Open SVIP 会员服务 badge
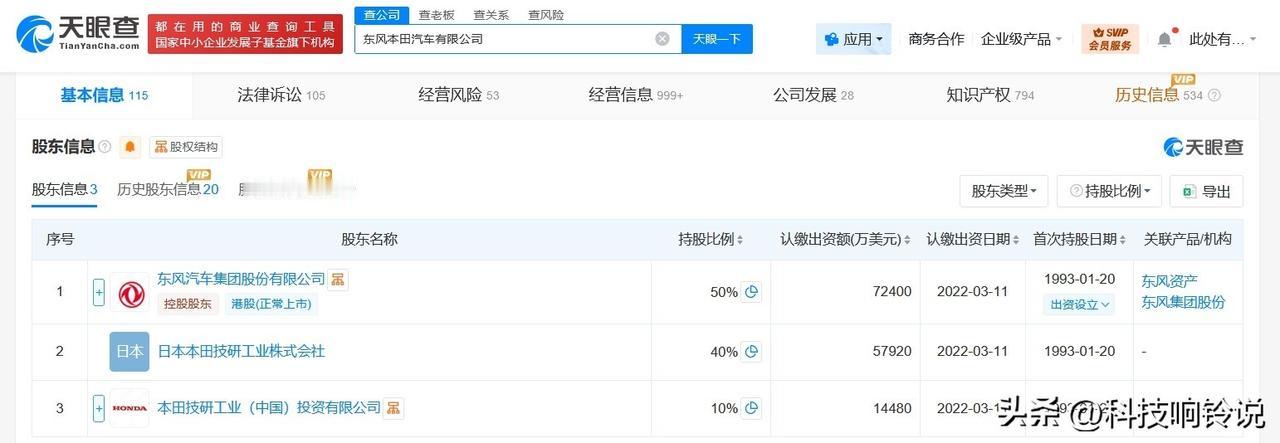This screenshot has height=443, width=1280. point(1110,39)
